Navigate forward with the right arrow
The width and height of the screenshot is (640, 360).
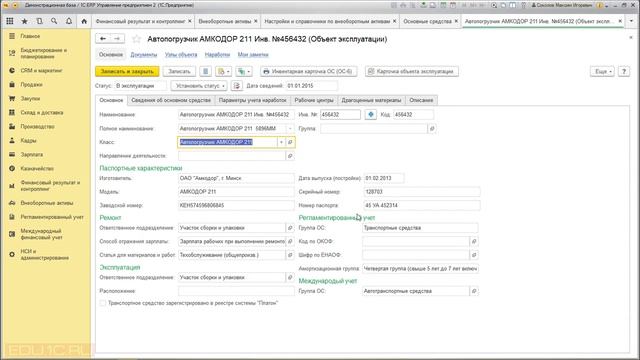coord(117,38)
